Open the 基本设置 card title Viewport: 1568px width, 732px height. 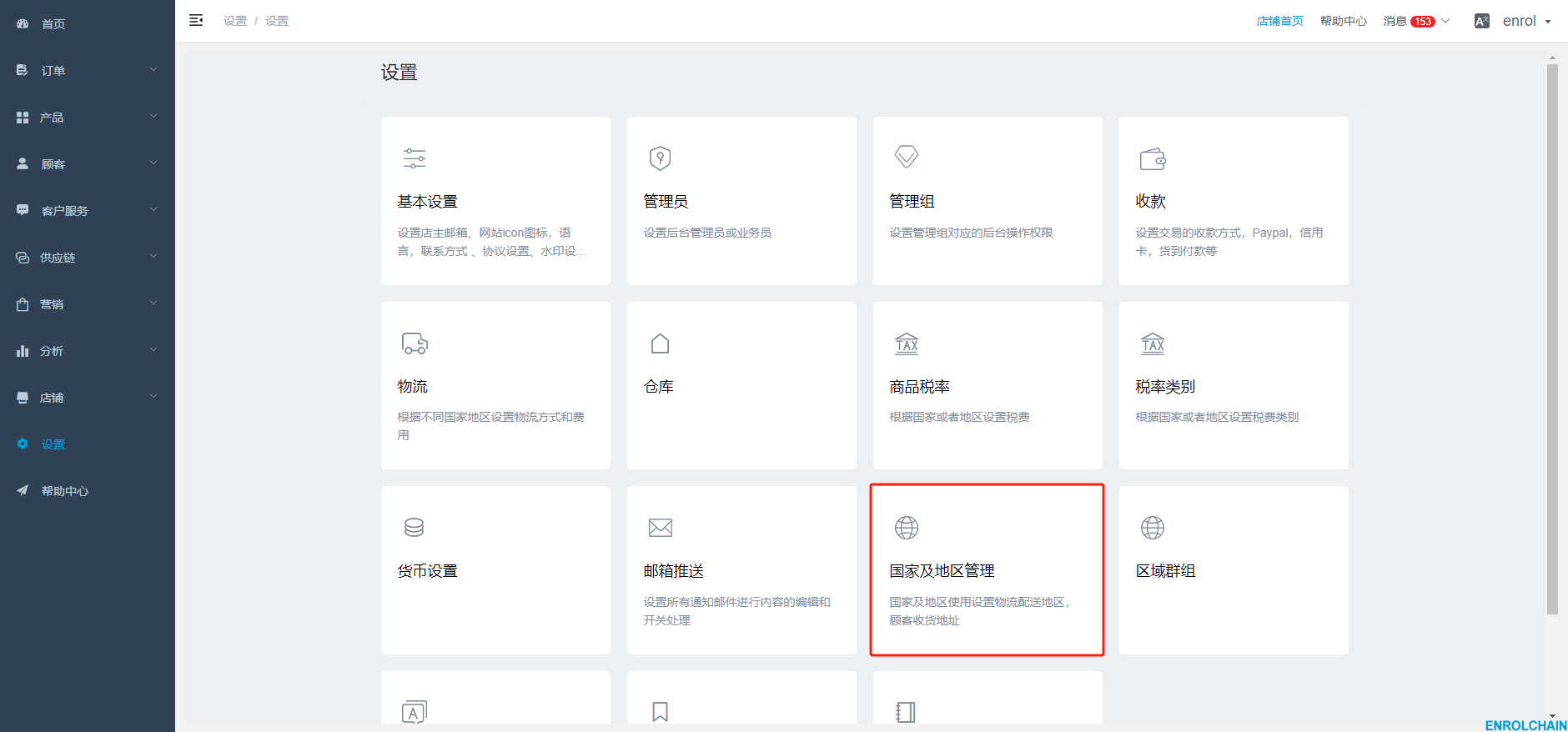point(428,202)
